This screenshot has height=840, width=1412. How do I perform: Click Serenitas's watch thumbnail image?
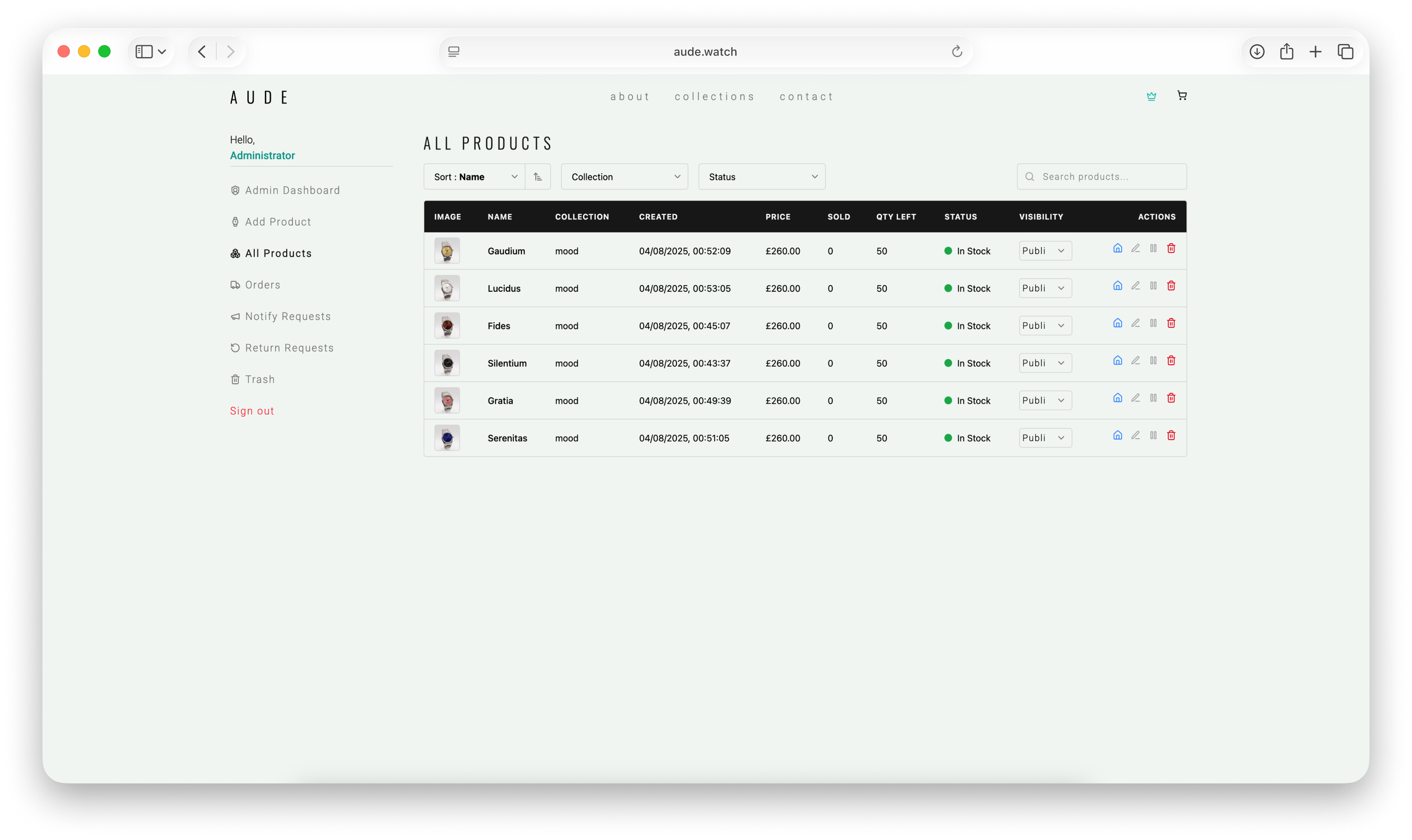(447, 437)
